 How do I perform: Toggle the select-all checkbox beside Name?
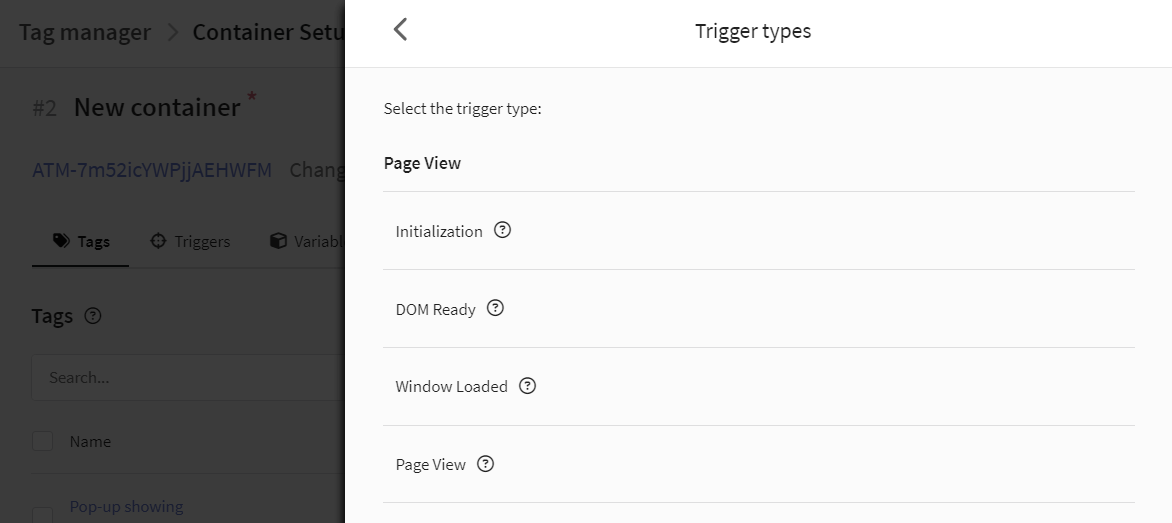(x=43, y=441)
